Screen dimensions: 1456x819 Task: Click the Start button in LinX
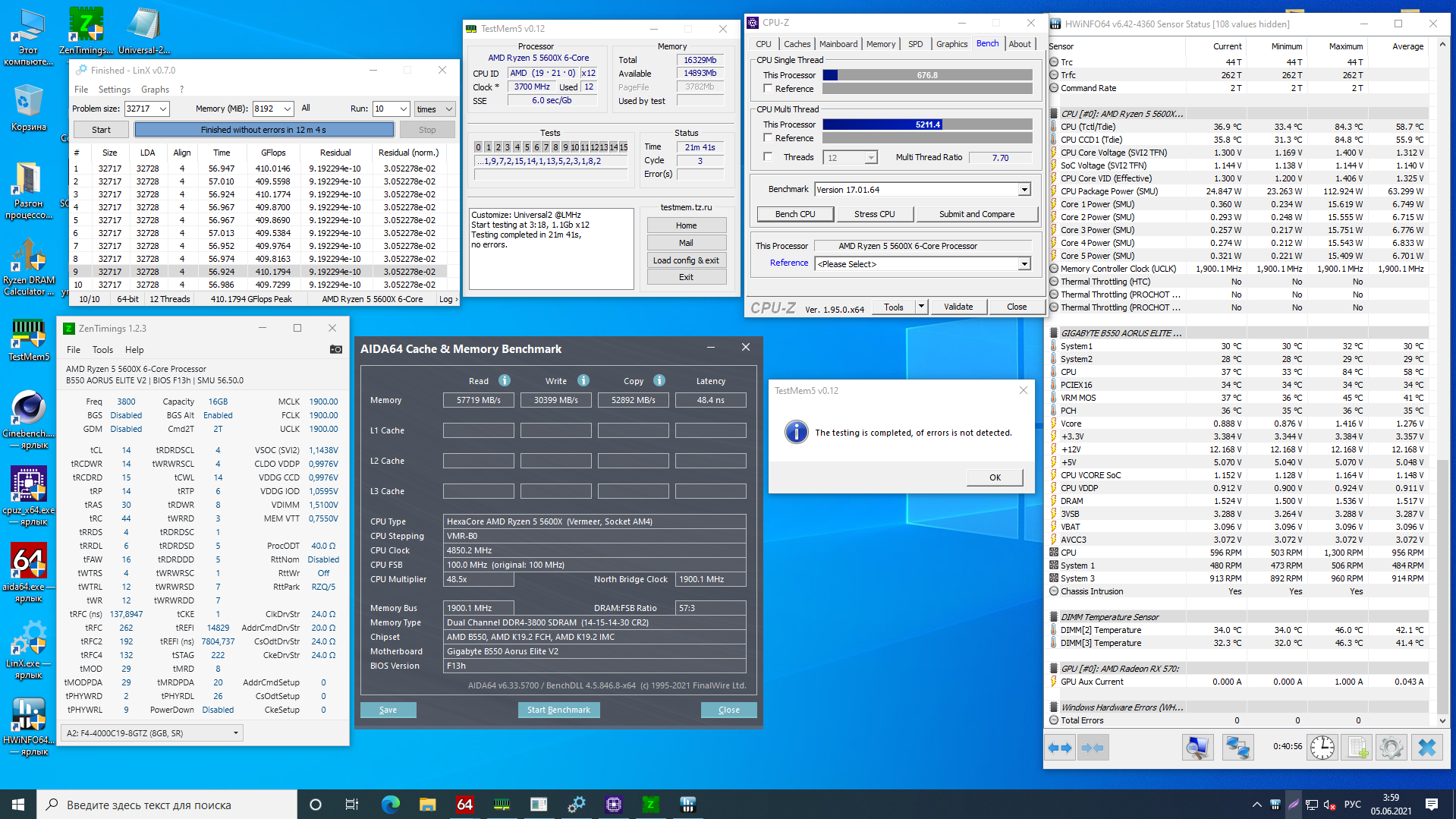101,130
